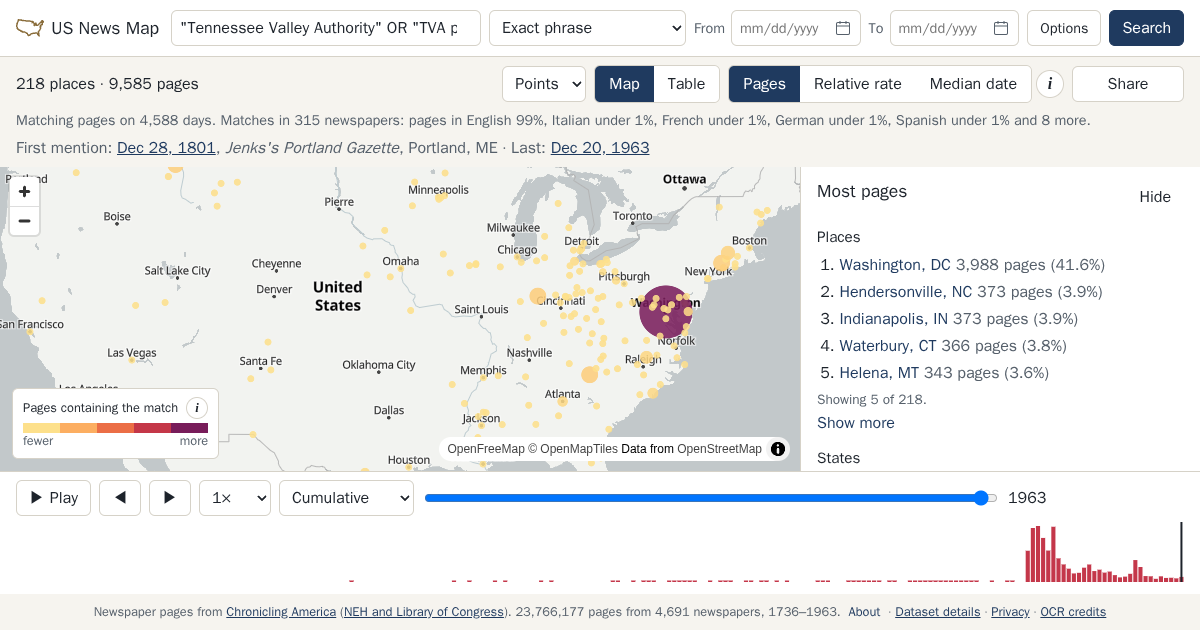Open the Indianapolis, IN place link
The image size is (1200, 630).
(x=893, y=319)
